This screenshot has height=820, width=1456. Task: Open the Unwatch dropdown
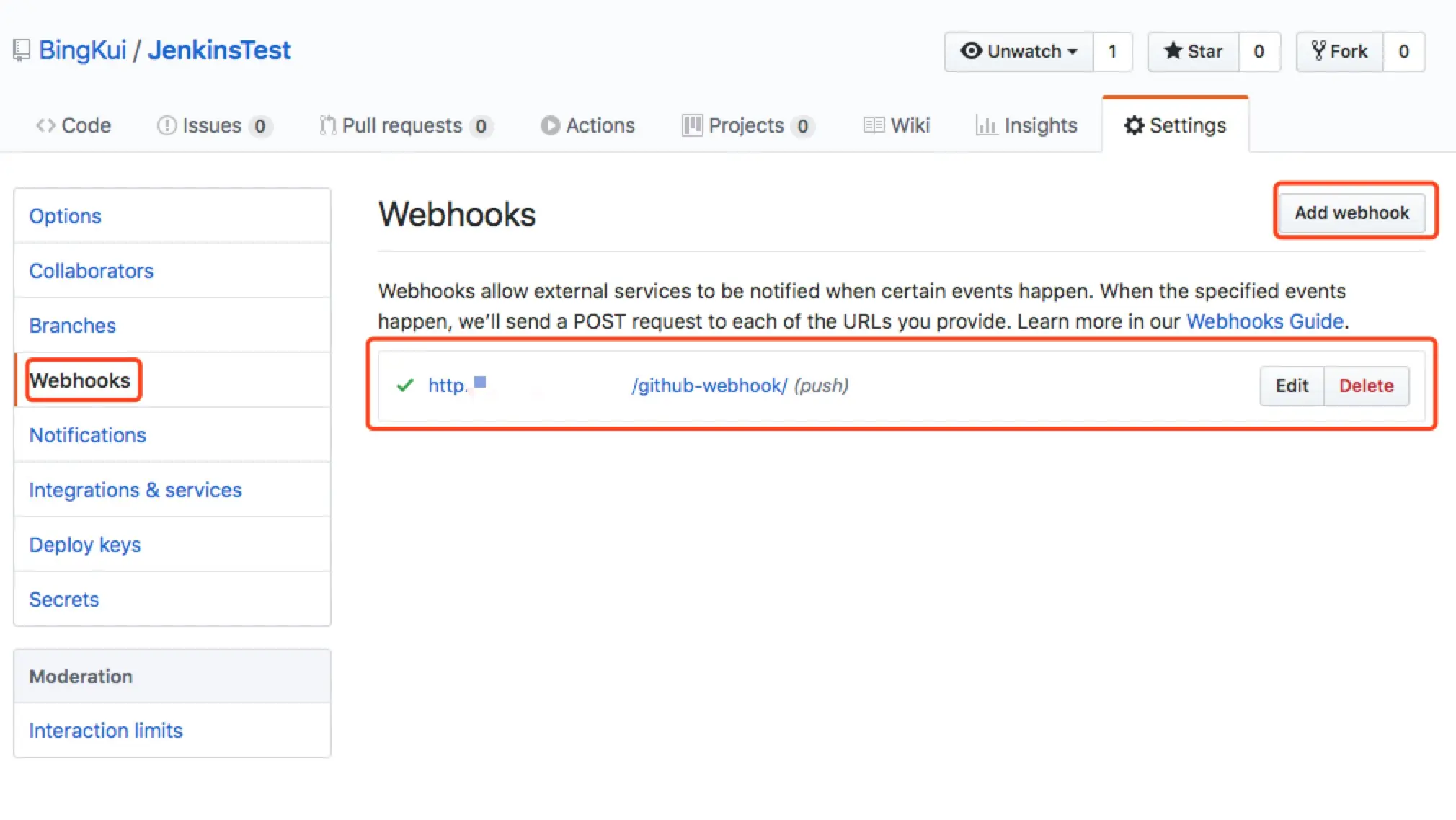point(1018,51)
